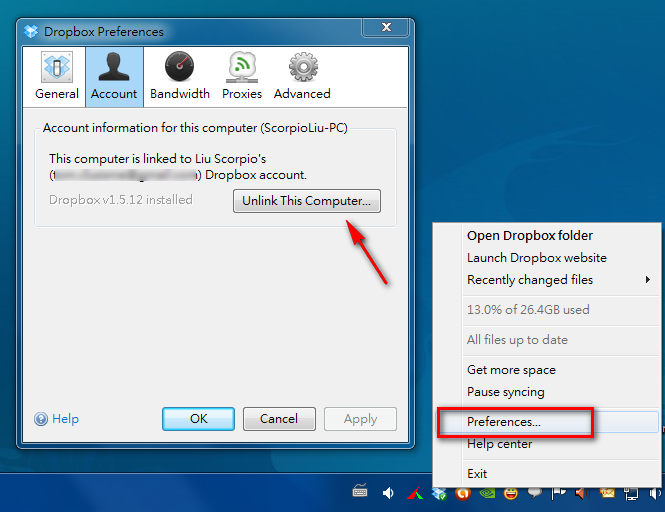
Task: Confirm with the OK button
Action: [198, 419]
